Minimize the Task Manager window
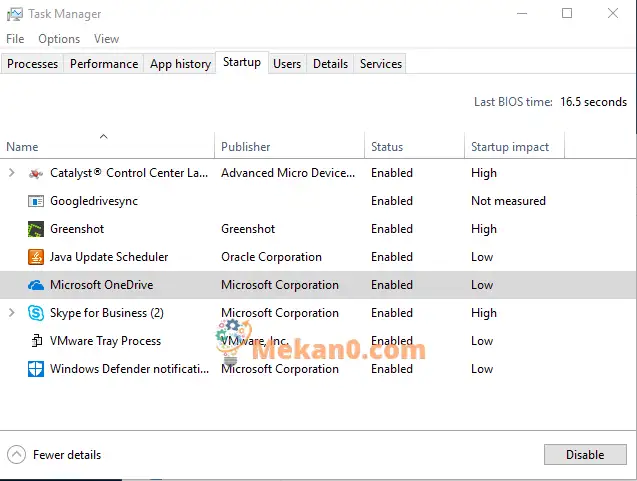637x481 pixels. pos(522,13)
